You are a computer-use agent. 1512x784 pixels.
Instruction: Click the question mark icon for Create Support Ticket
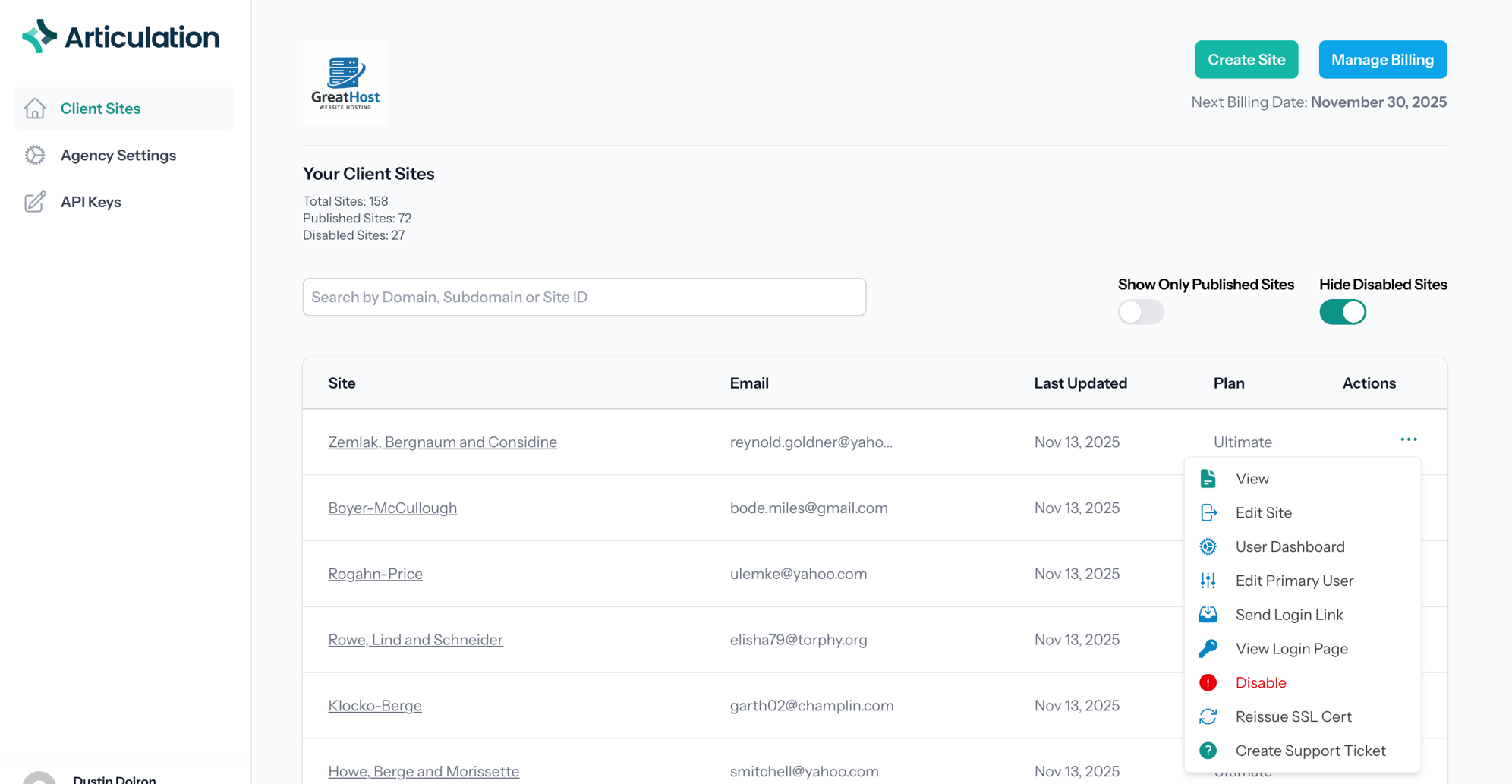coord(1208,750)
